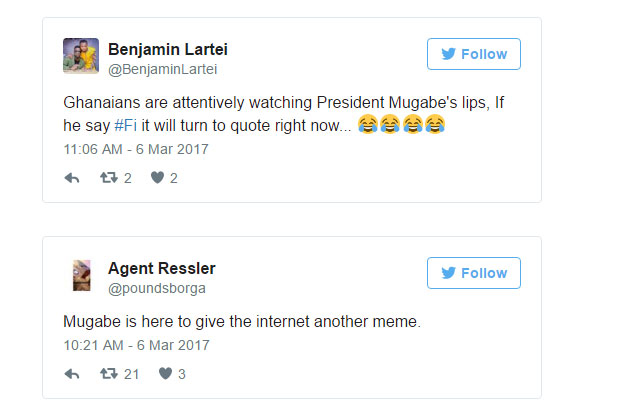
Task: Open the @BenjaminLartei handle link
Action: click(162, 69)
